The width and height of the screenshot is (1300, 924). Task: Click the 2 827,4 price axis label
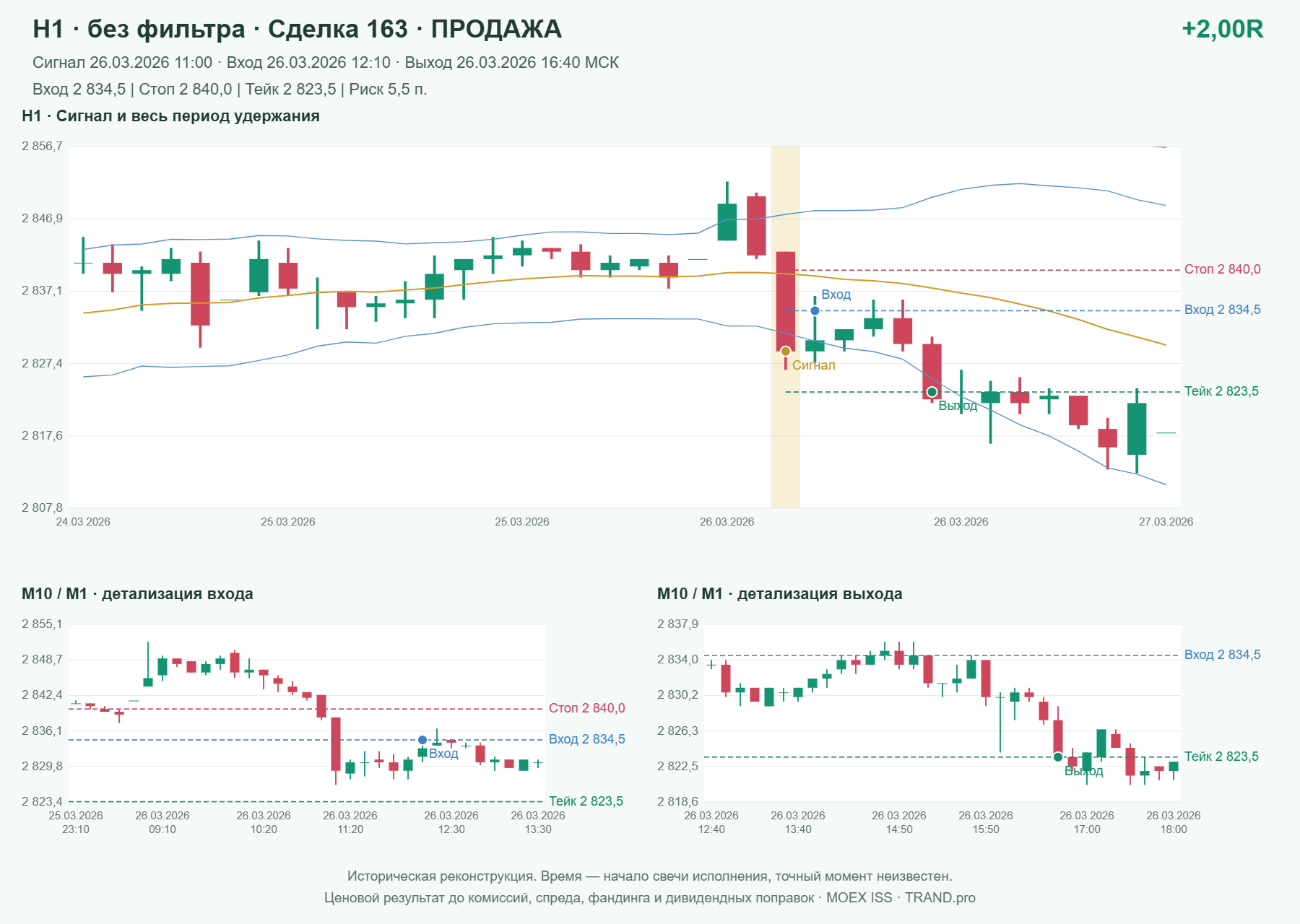(42, 363)
